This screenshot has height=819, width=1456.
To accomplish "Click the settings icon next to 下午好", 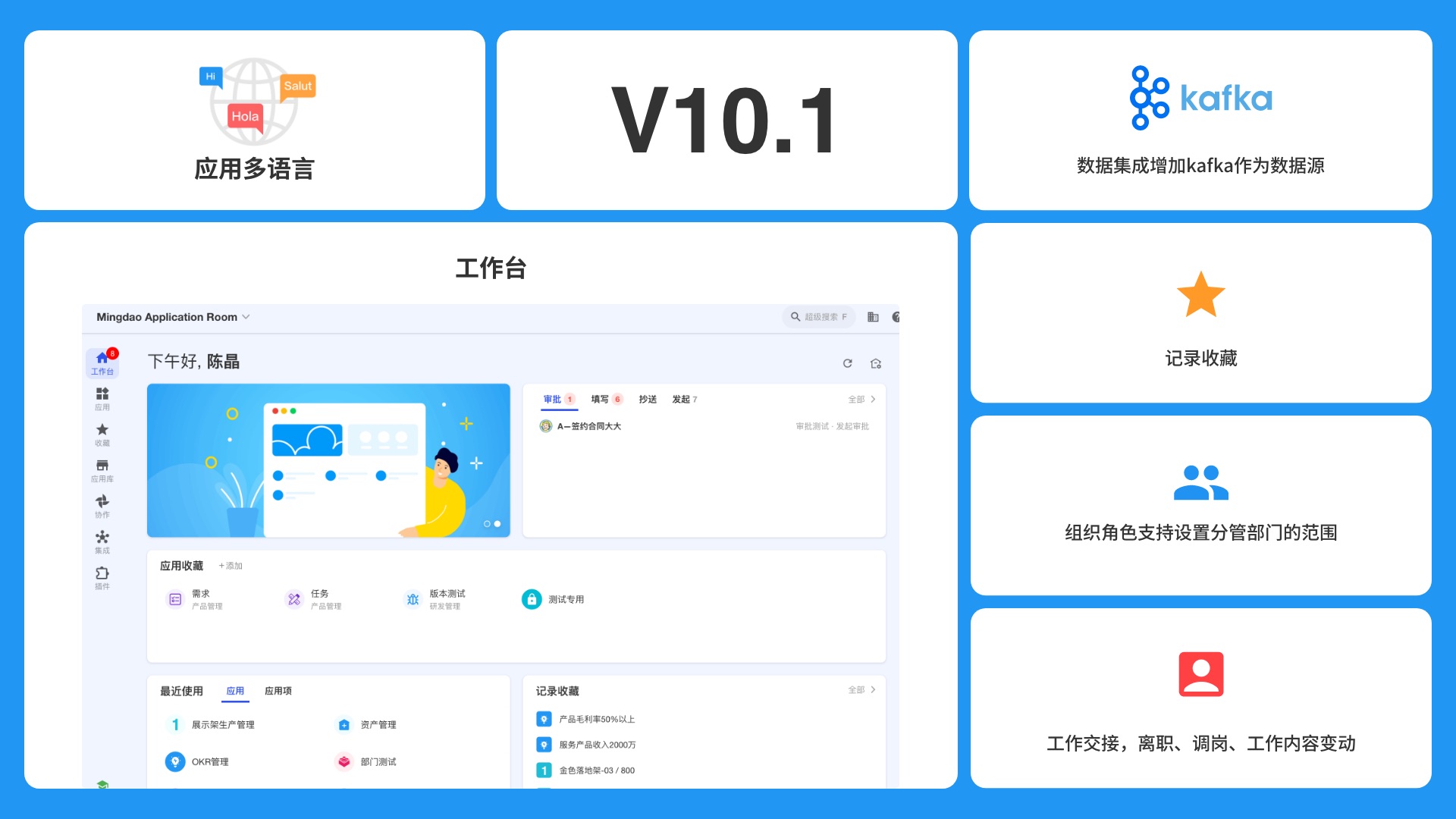I will click(875, 362).
